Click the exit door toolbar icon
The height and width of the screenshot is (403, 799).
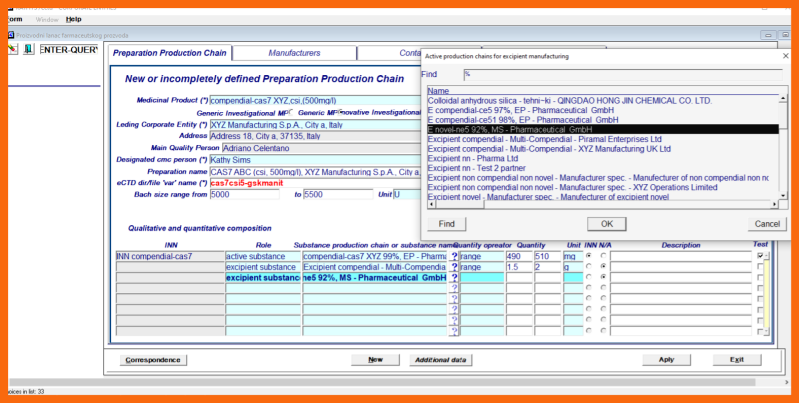click(29, 49)
